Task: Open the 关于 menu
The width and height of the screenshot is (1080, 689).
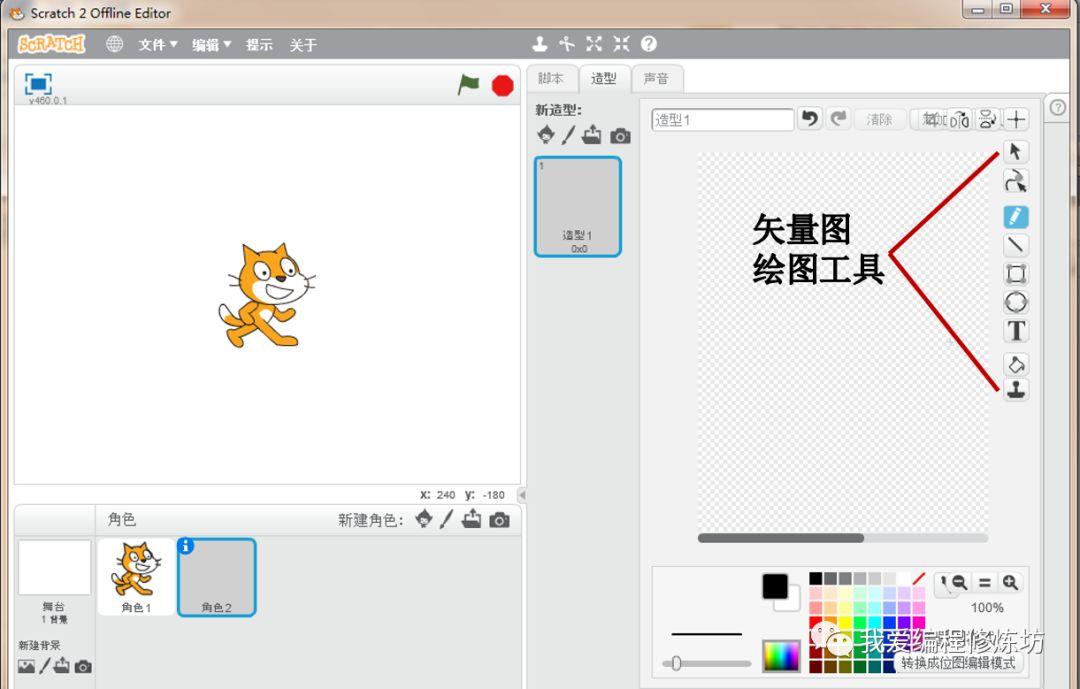Action: point(303,45)
